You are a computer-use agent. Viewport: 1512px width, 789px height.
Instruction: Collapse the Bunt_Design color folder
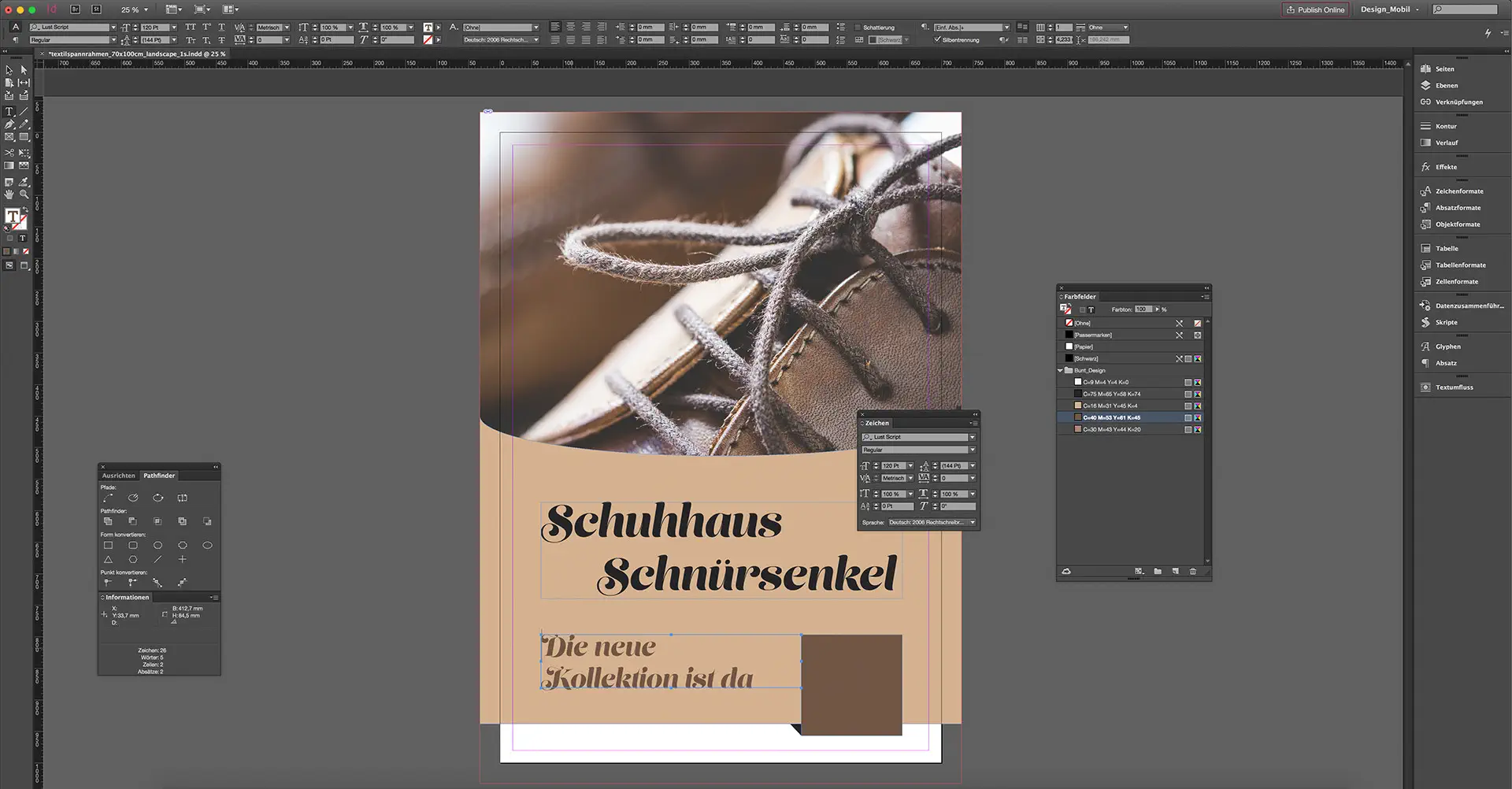1060,370
